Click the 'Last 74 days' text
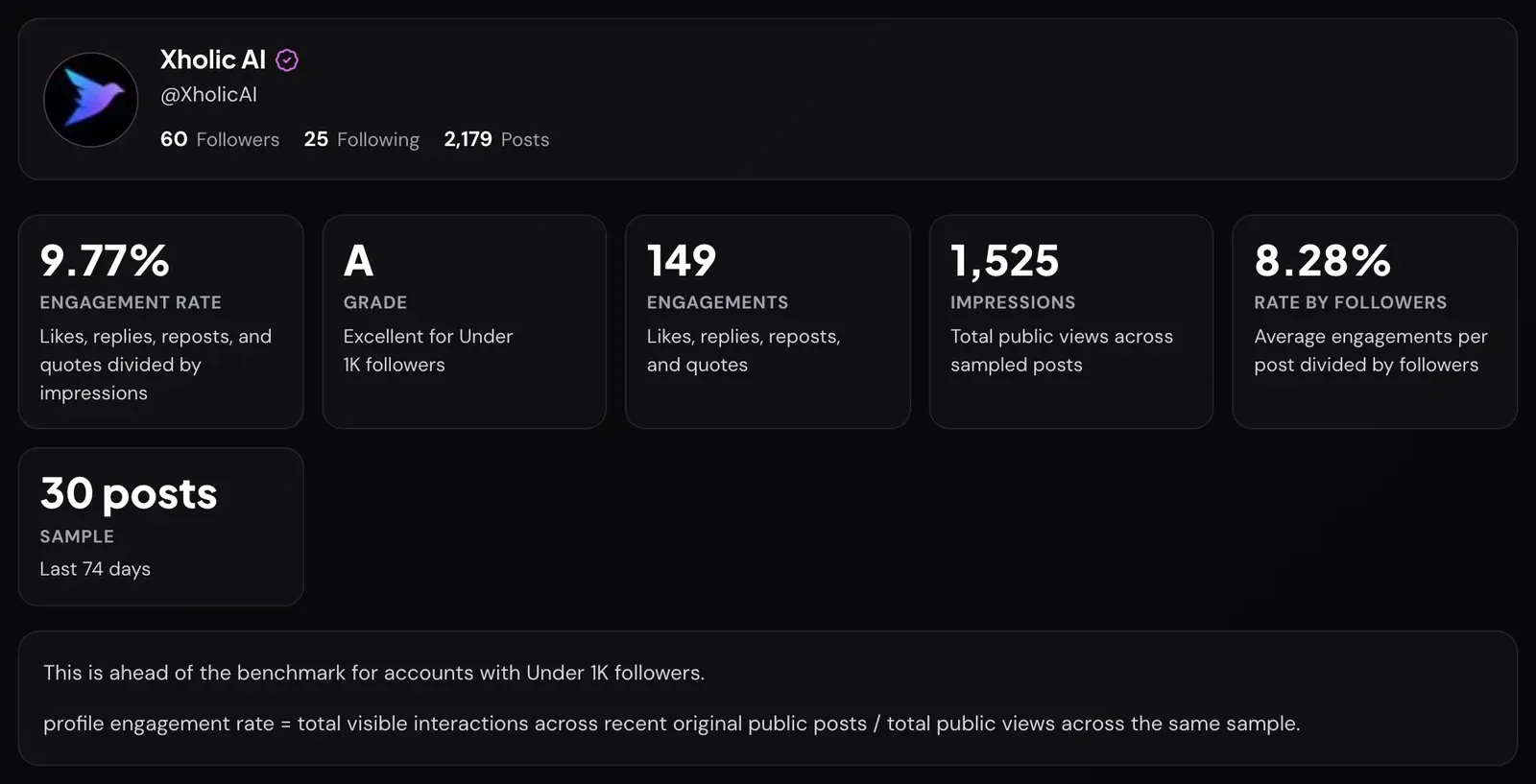 (95, 569)
